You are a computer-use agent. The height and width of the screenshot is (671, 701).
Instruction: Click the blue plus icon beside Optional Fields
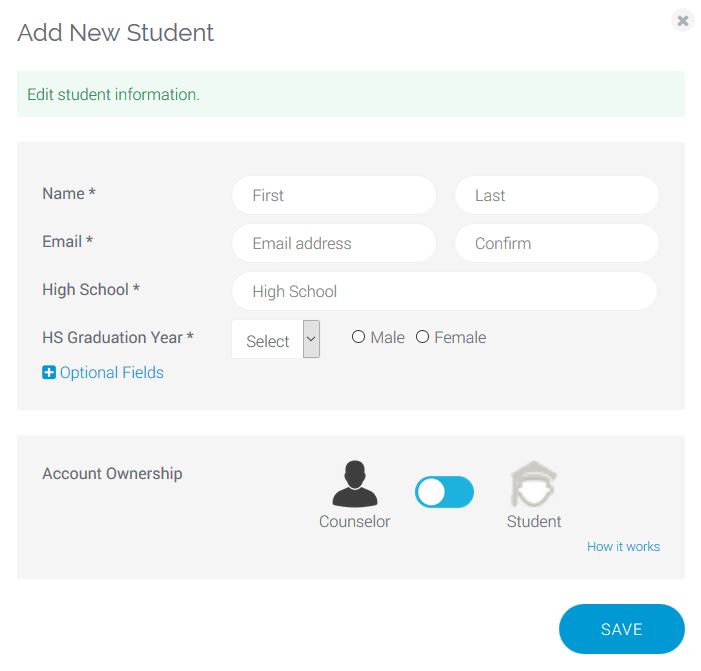[49, 372]
